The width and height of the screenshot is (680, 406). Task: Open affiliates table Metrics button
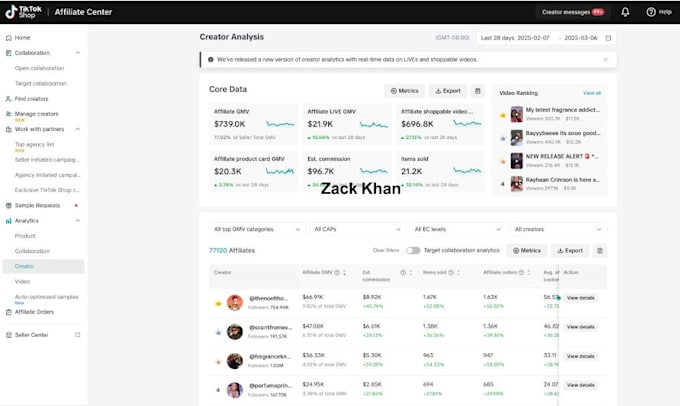click(x=527, y=251)
